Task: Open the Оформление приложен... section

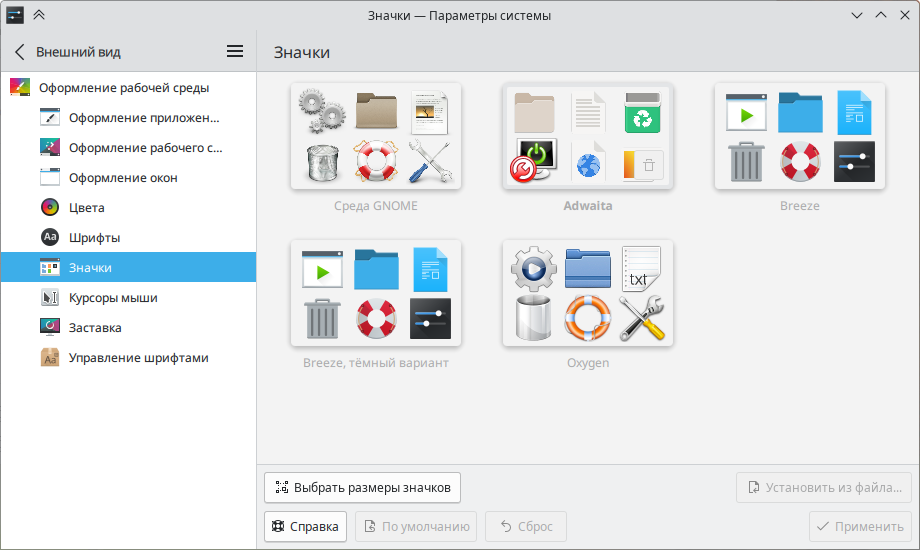Action: pyautogui.click(x=128, y=117)
